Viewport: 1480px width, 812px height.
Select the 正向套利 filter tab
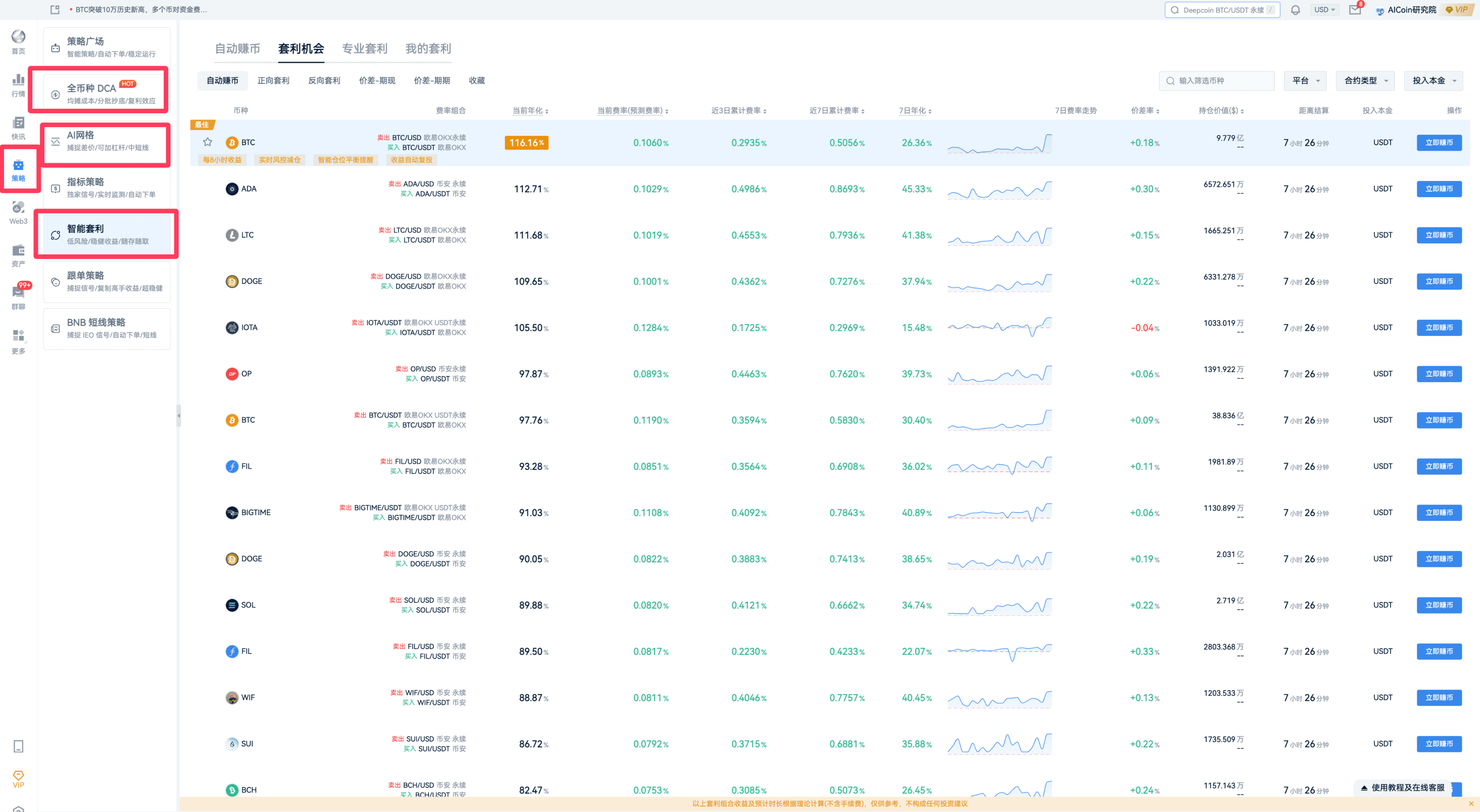[273, 81]
